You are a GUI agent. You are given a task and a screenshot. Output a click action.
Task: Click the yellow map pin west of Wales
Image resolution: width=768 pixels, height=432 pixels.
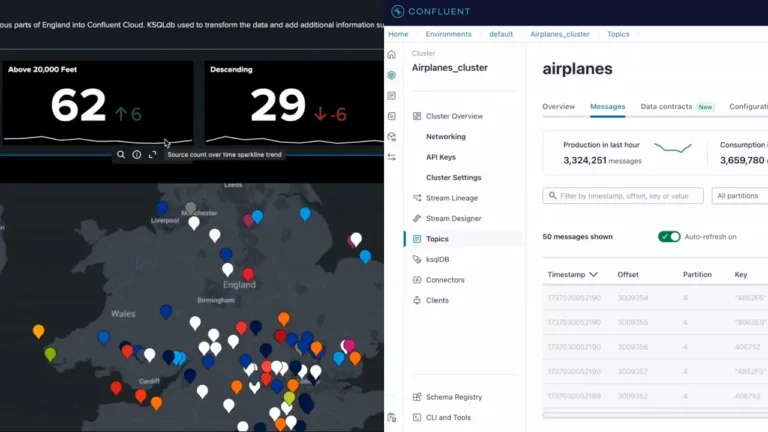[39, 331]
